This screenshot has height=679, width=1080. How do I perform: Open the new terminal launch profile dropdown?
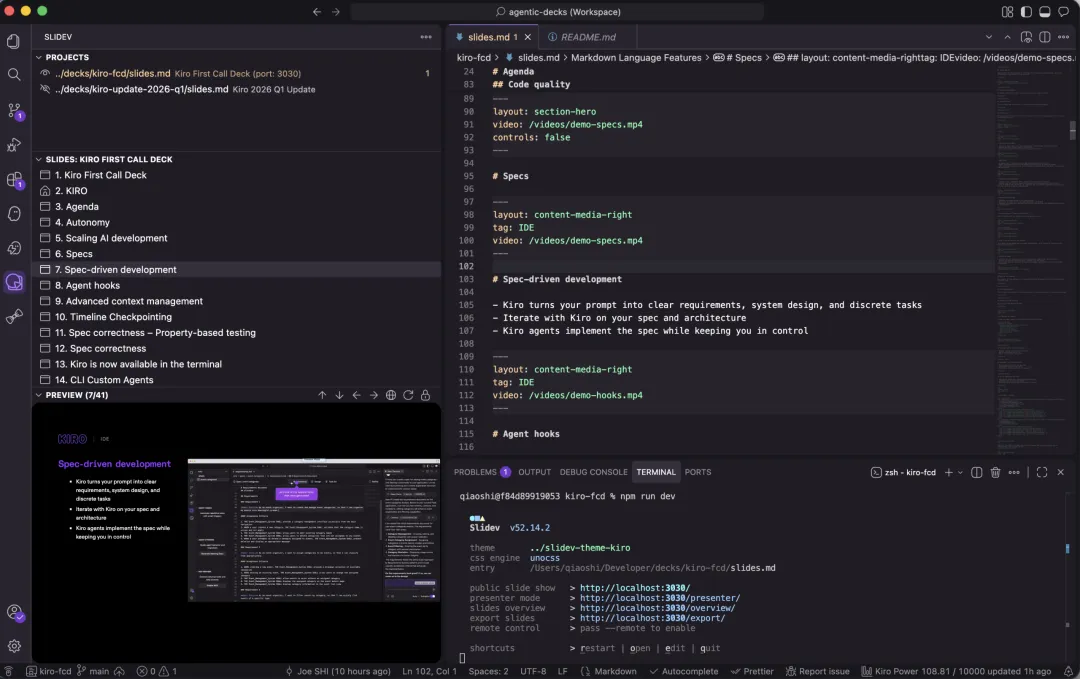(x=960, y=472)
